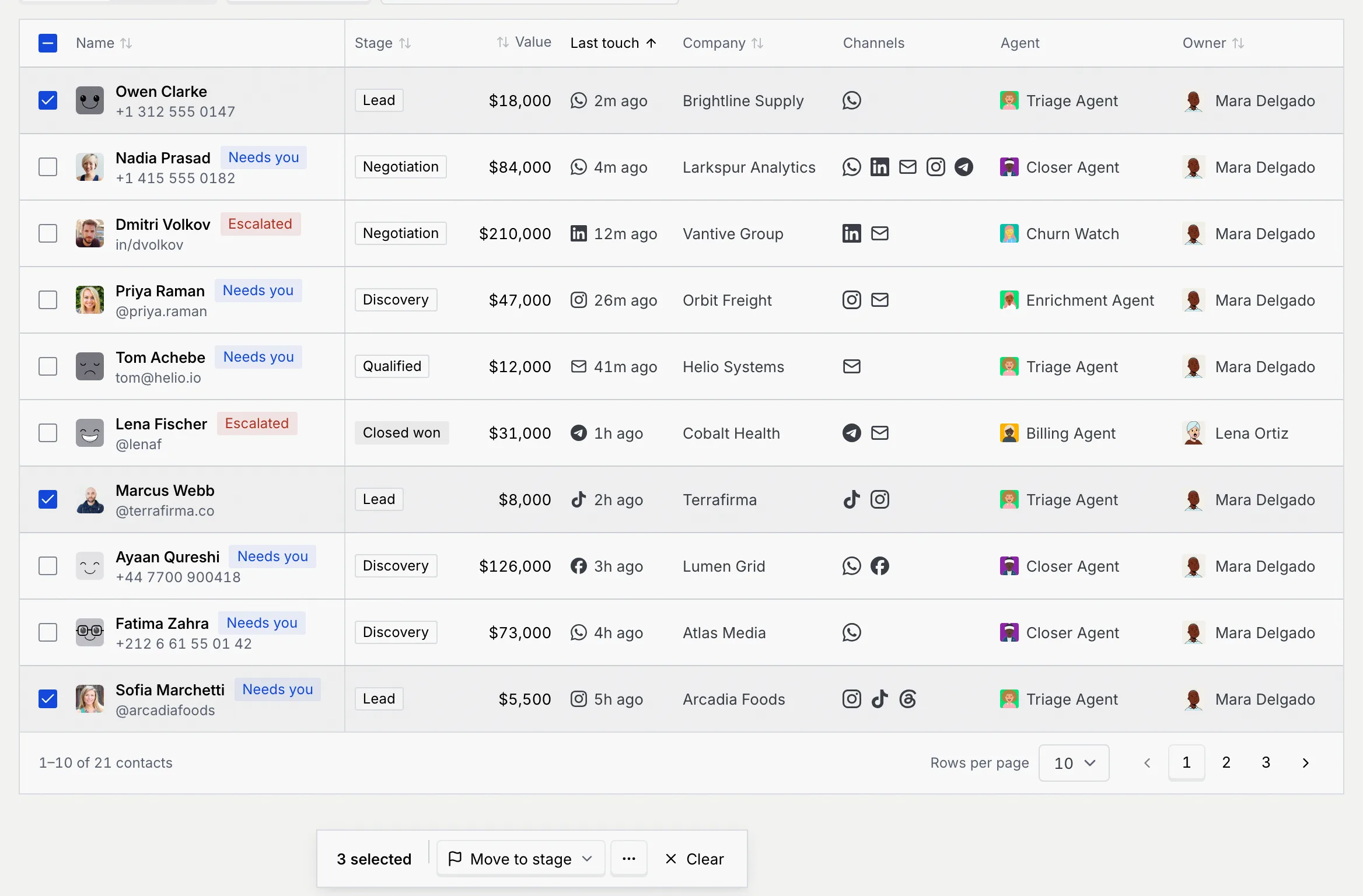Click Churn Watch agent avatar icon
The height and width of the screenshot is (896, 1363).
[1009, 233]
